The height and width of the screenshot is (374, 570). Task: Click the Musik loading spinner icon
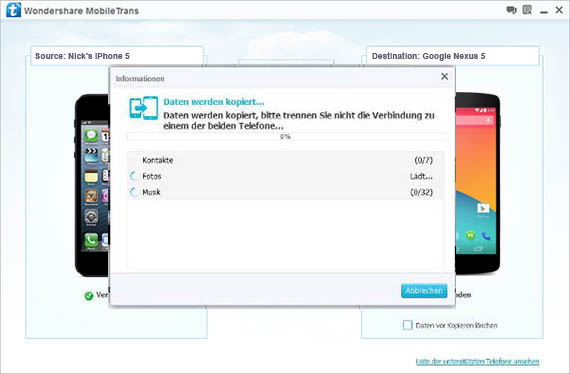pos(134,192)
